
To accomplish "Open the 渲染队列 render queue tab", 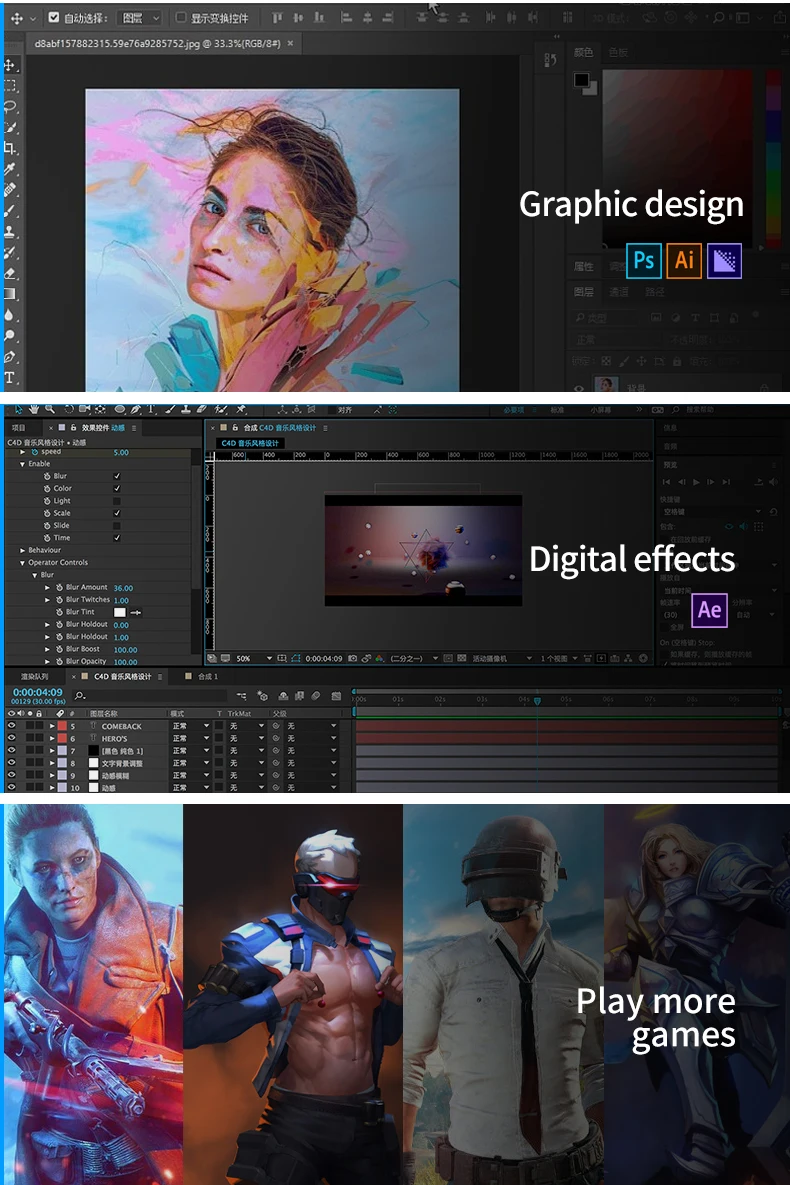I will (x=35, y=677).
